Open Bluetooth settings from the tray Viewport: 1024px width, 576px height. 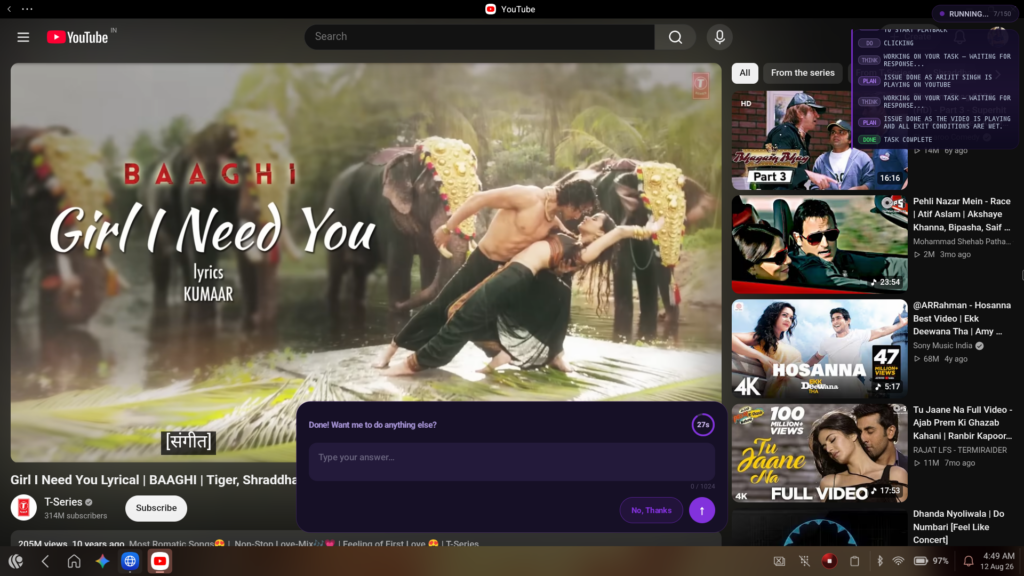click(880, 561)
